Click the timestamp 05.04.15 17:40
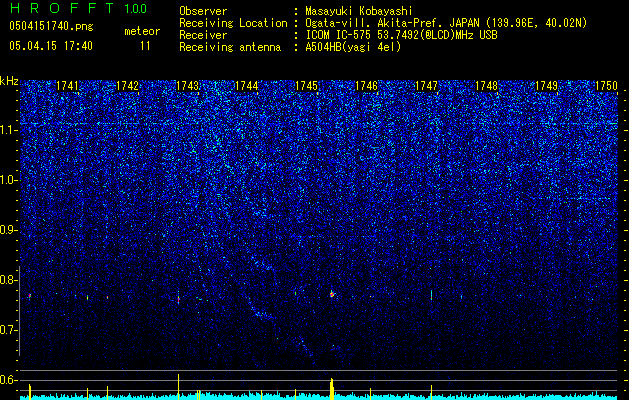 51,46
